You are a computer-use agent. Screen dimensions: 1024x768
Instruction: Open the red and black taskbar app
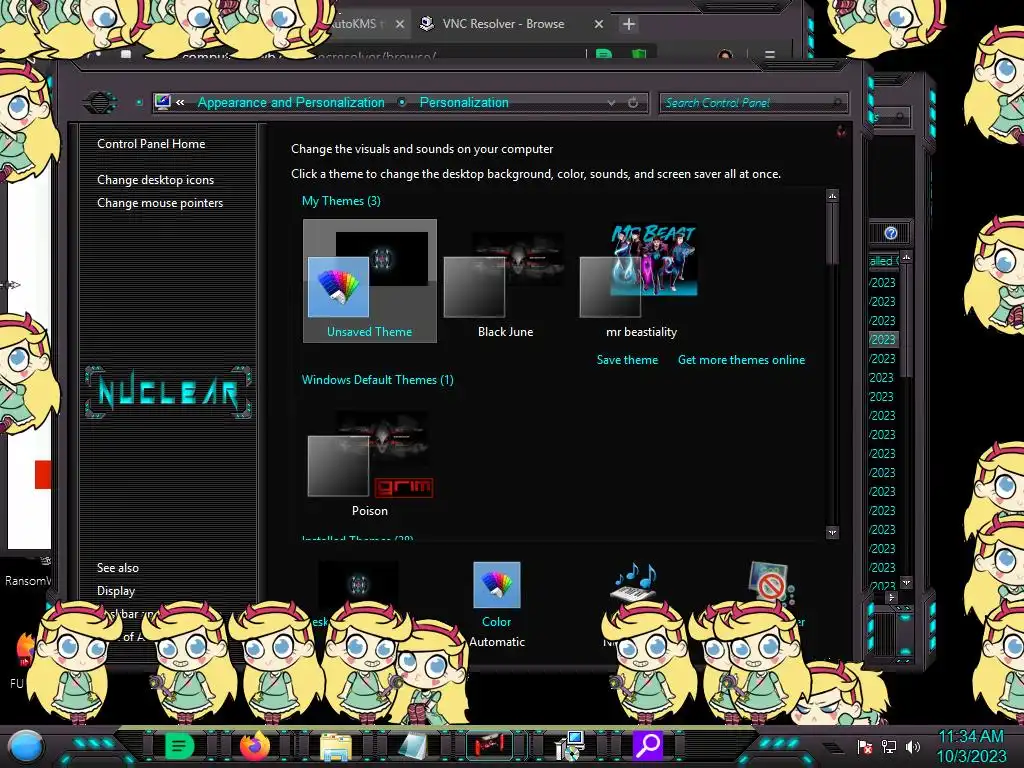tap(490, 745)
